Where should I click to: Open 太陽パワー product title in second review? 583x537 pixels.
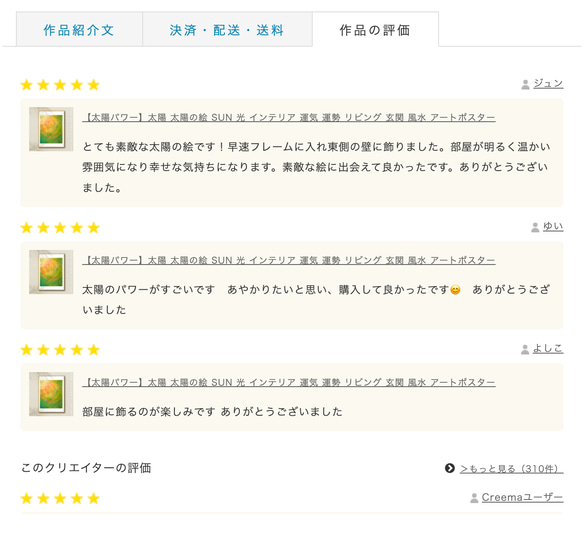click(289, 260)
